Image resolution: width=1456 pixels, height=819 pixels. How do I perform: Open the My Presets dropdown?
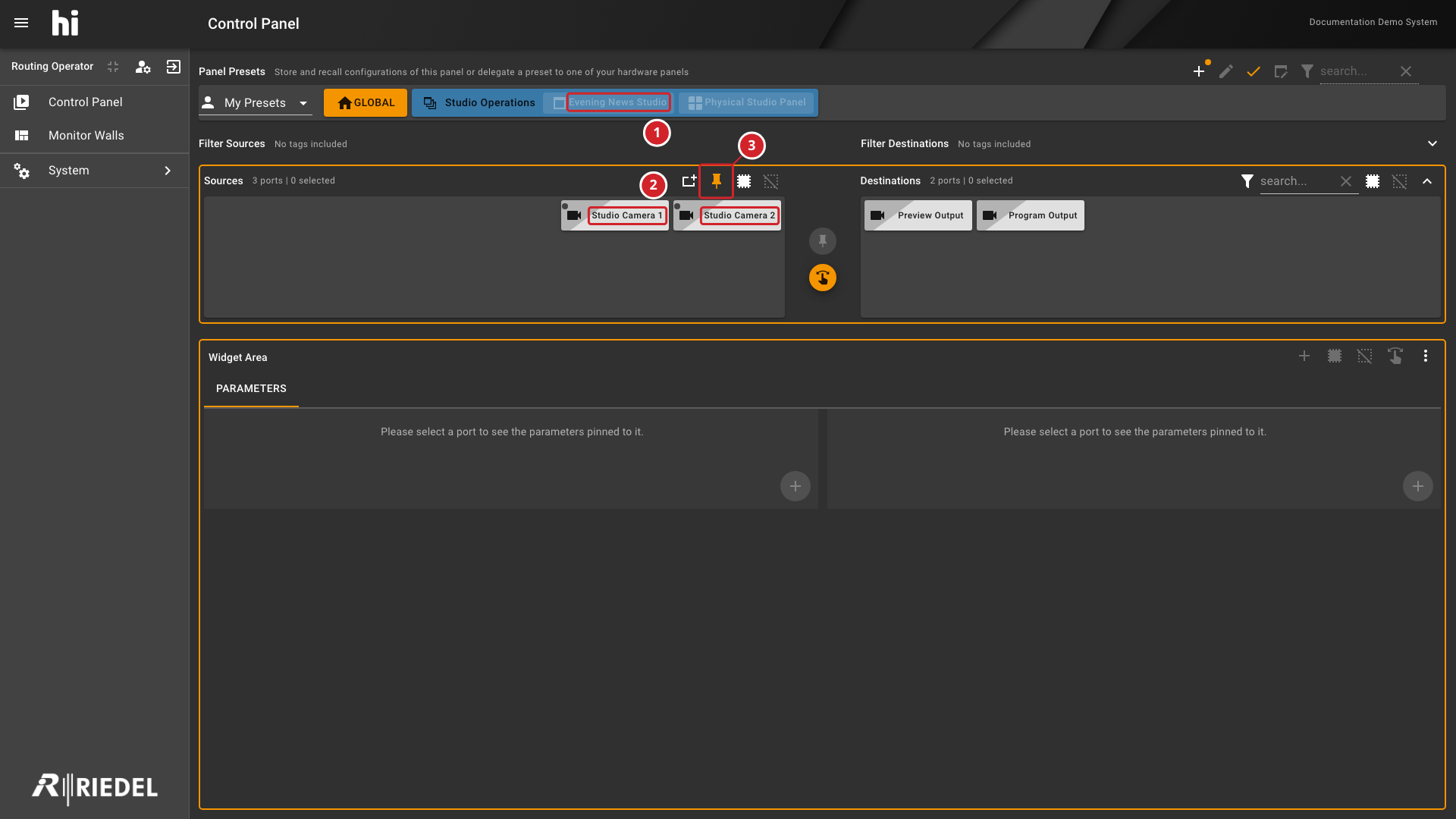tap(256, 102)
